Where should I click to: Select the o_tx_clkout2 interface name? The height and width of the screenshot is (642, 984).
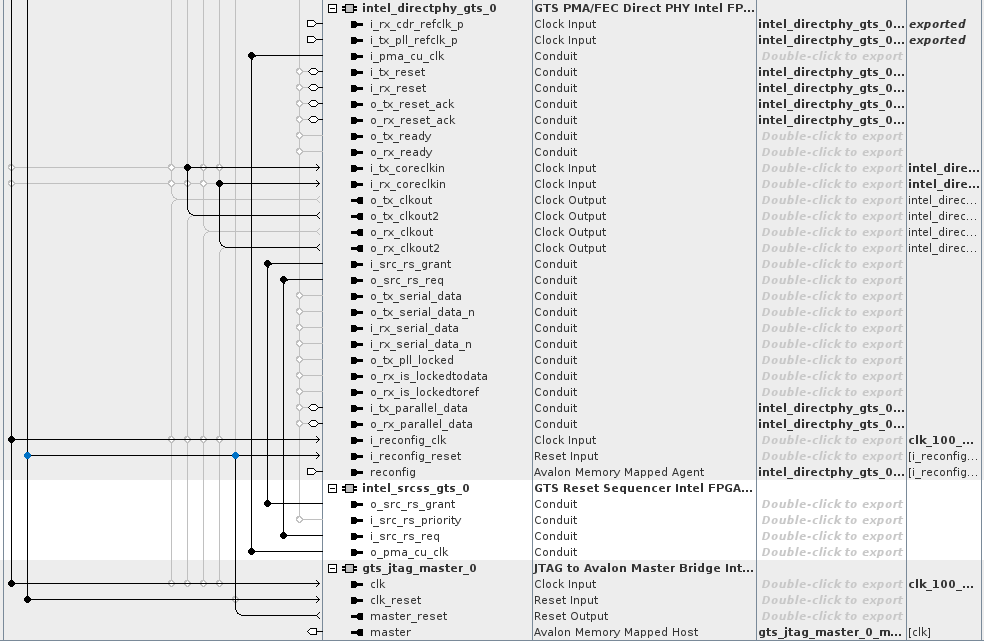coord(404,217)
